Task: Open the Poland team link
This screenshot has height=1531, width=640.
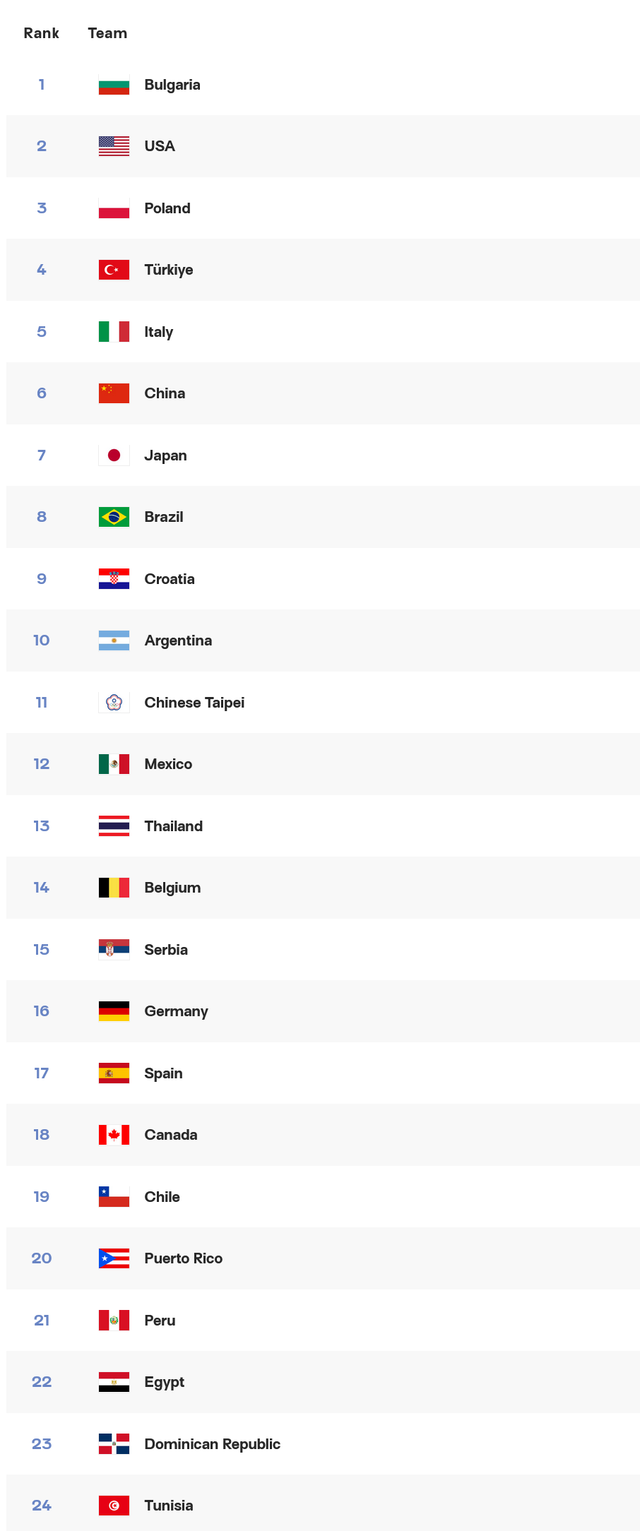Action: pyautogui.click(x=167, y=208)
